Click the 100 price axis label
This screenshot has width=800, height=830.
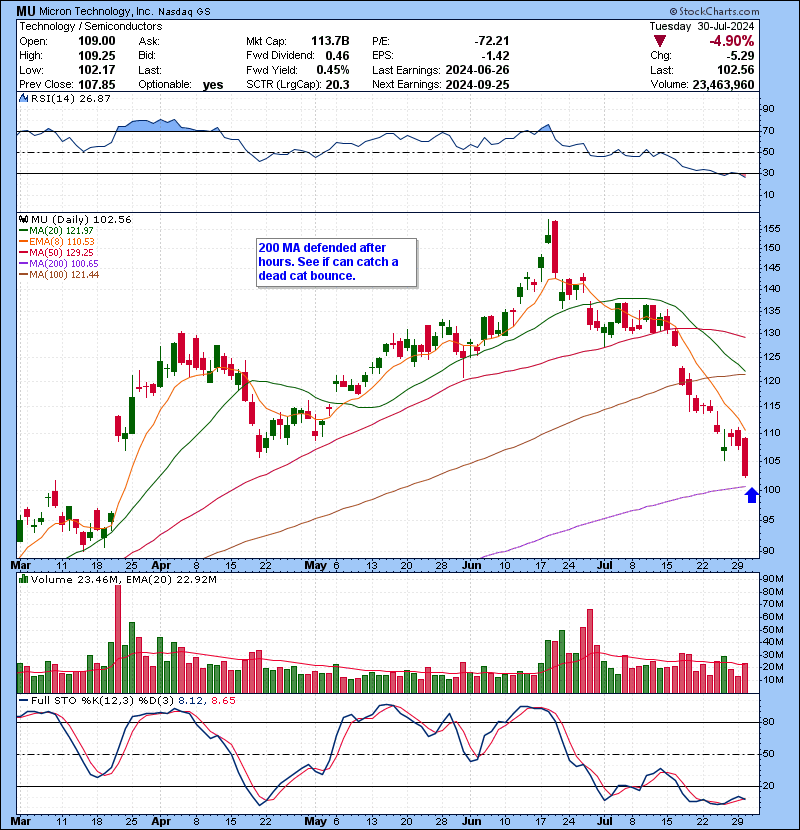click(x=771, y=490)
